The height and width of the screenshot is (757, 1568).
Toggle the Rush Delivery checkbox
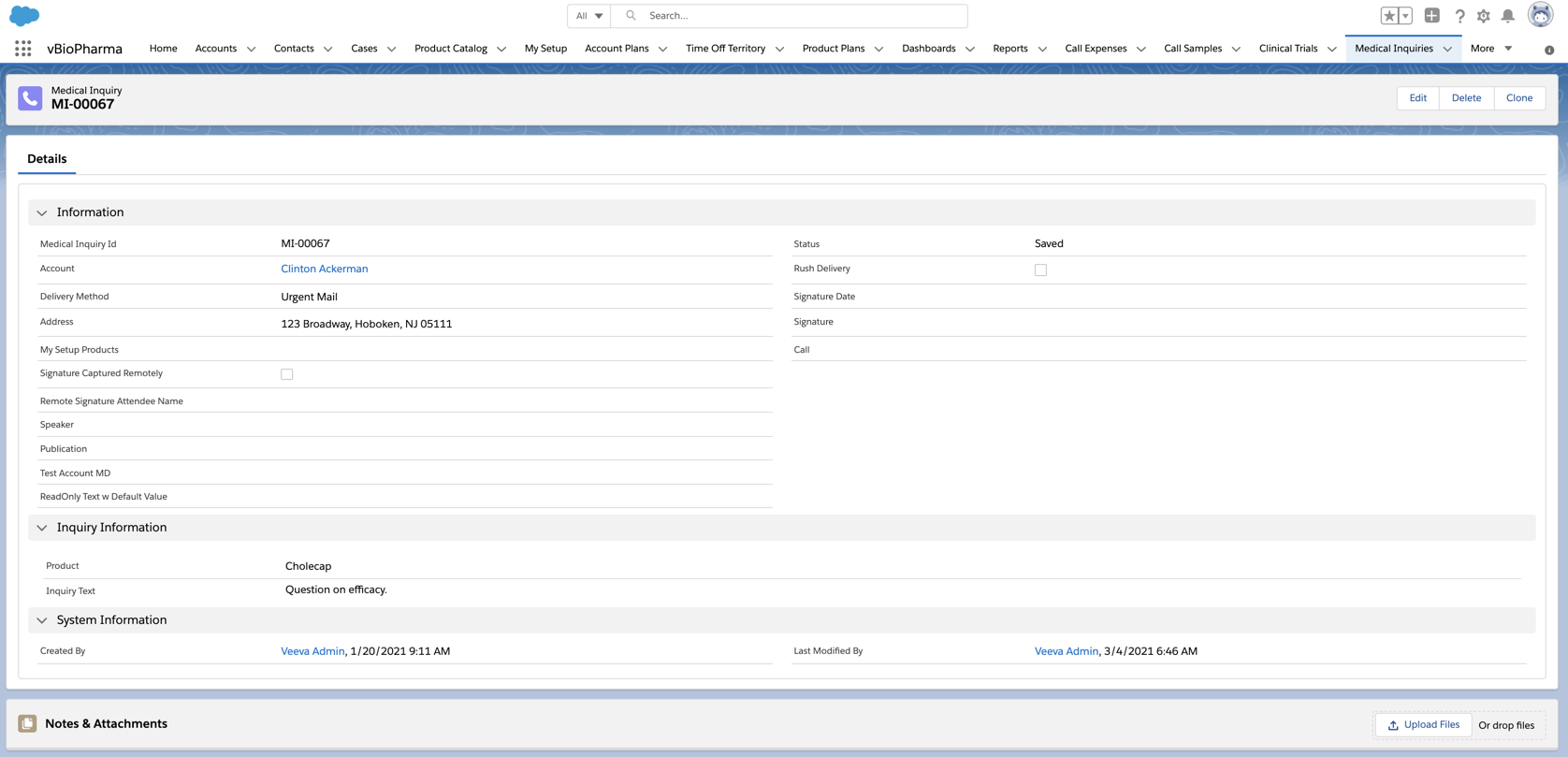click(1040, 269)
